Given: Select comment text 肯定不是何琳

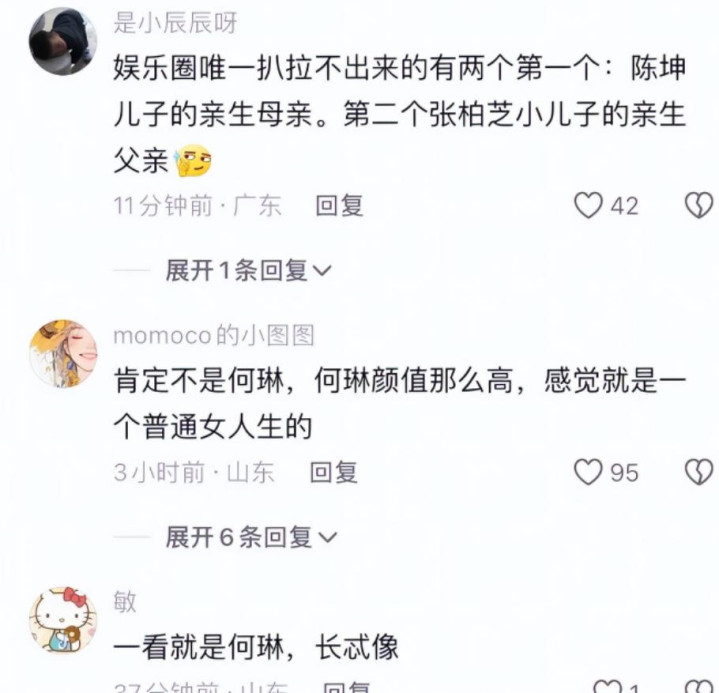Looking at the screenshot, I should pyautogui.click(x=399, y=404).
